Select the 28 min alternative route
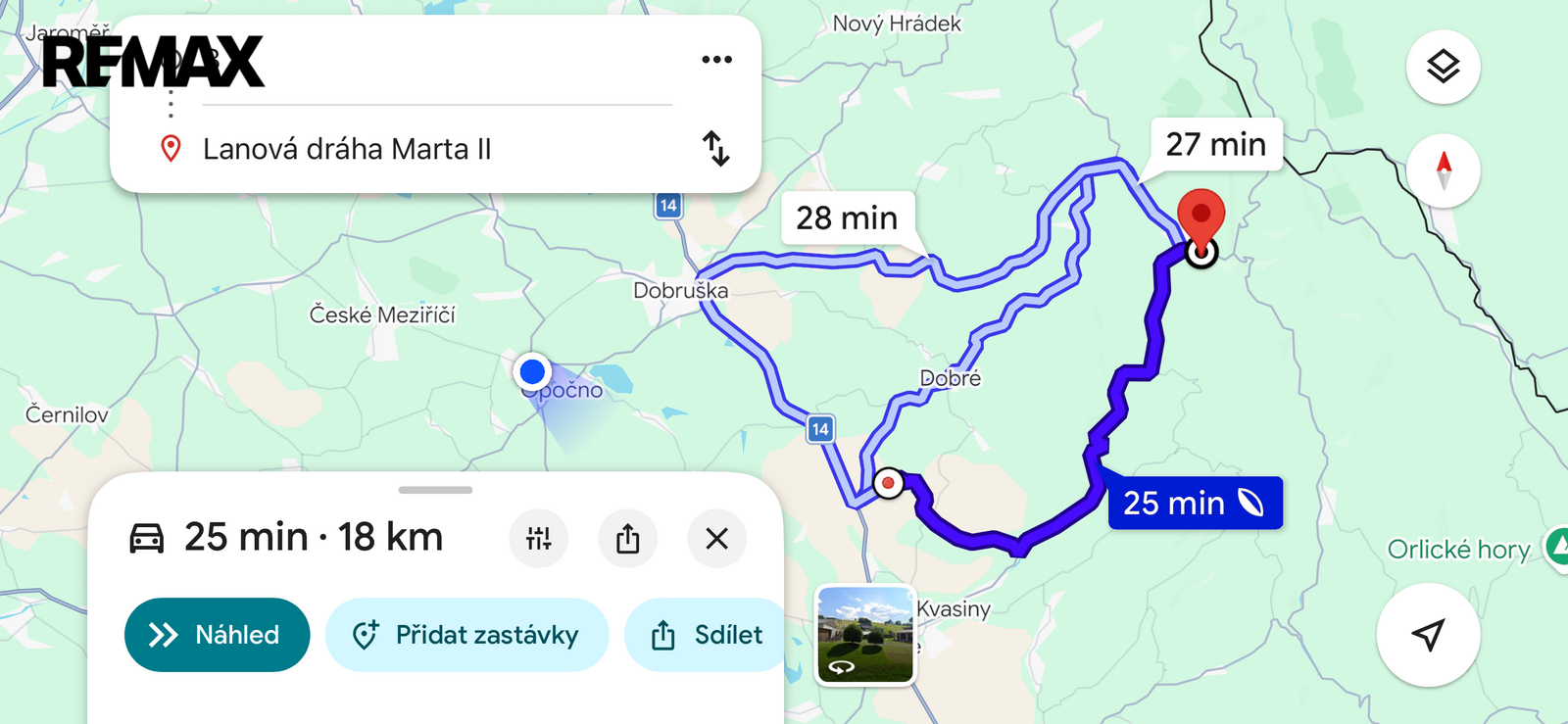The width and height of the screenshot is (1568, 724). [848, 217]
